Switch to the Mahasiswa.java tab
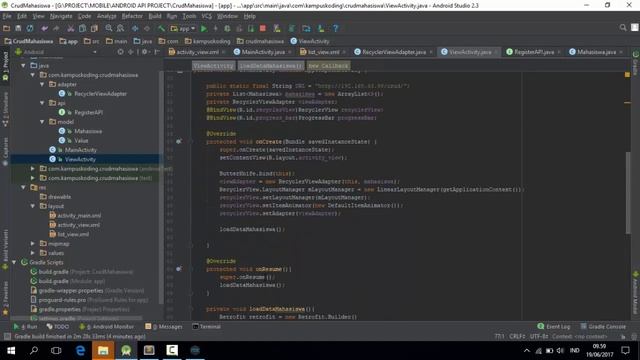The width and height of the screenshot is (640, 360). coord(596,52)
